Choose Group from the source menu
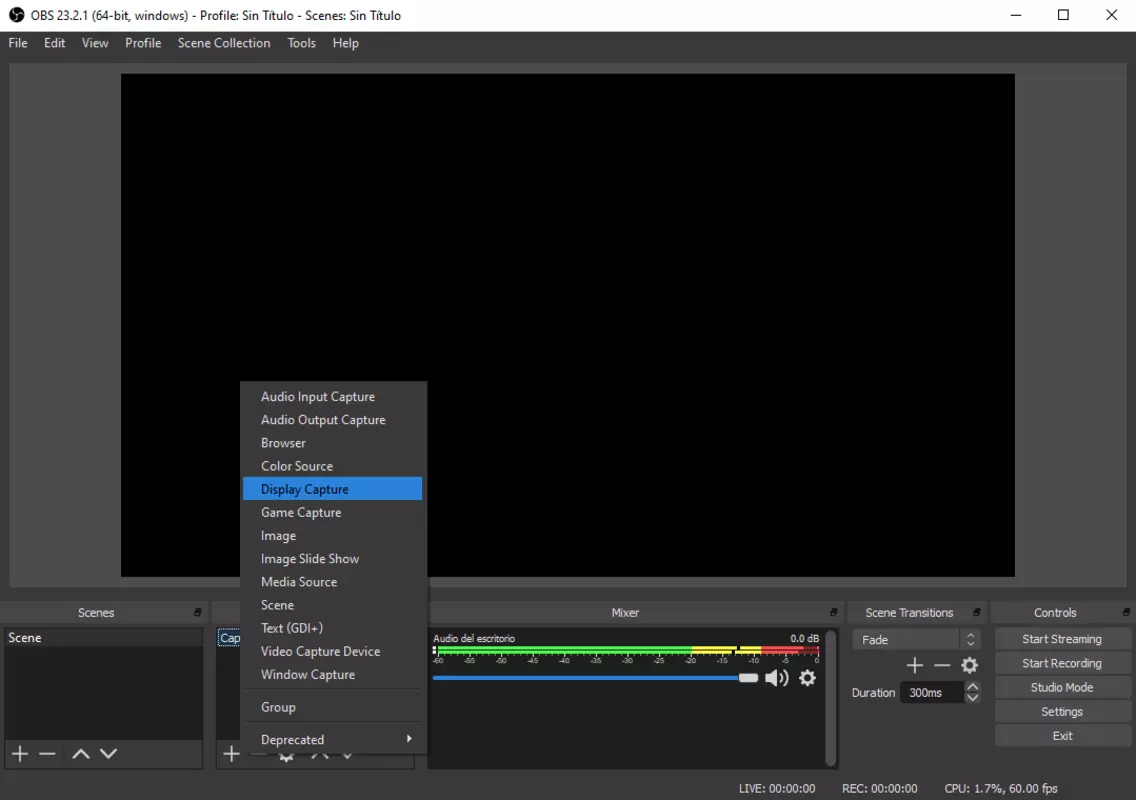The height and width of the screenshot is (800, 1136). (x=333, y=707)
